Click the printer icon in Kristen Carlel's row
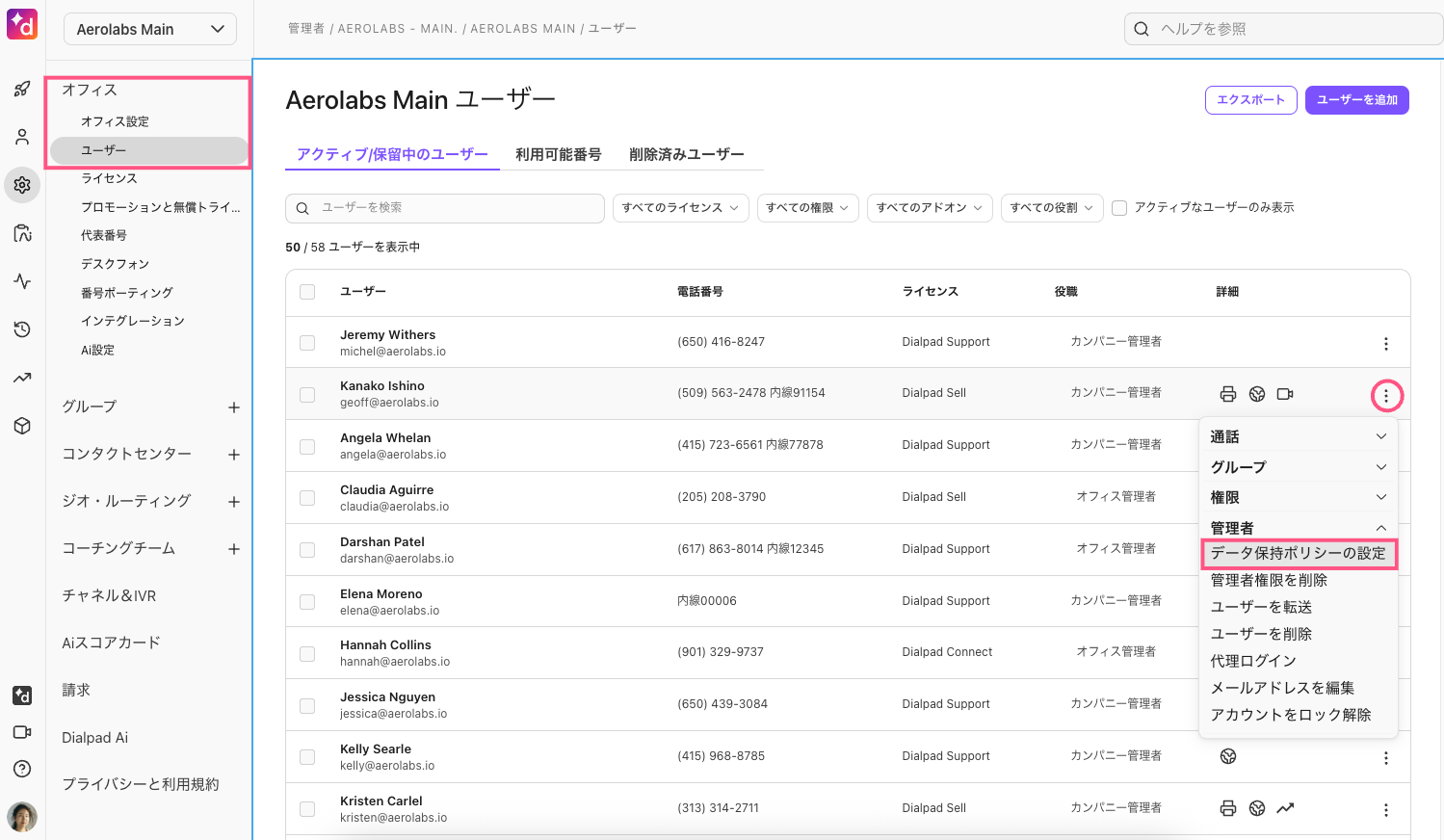This screenshot has width=1444, height=840. tap(1228, 808)
